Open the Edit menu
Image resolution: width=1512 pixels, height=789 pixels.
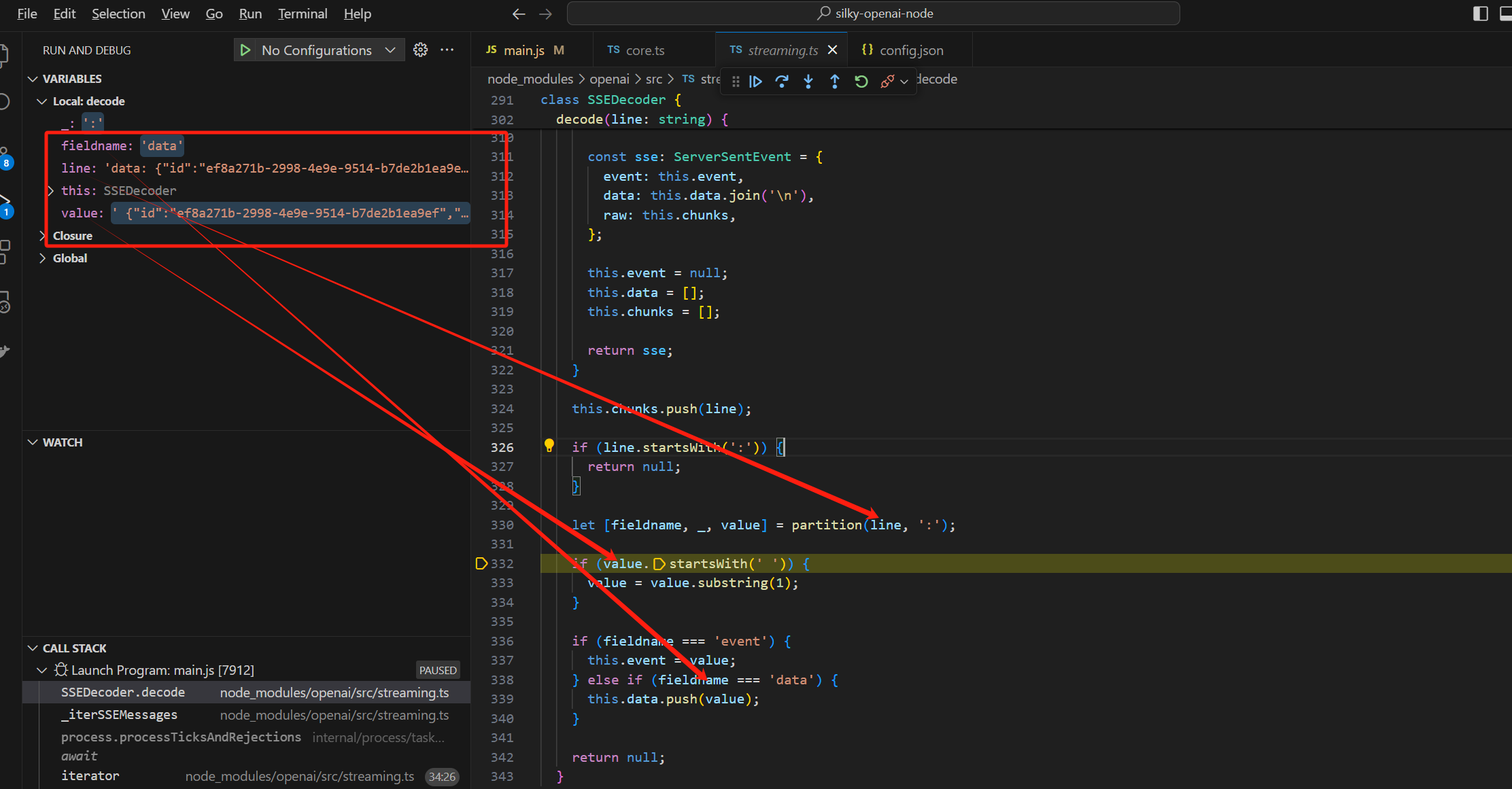pos(65,14)
